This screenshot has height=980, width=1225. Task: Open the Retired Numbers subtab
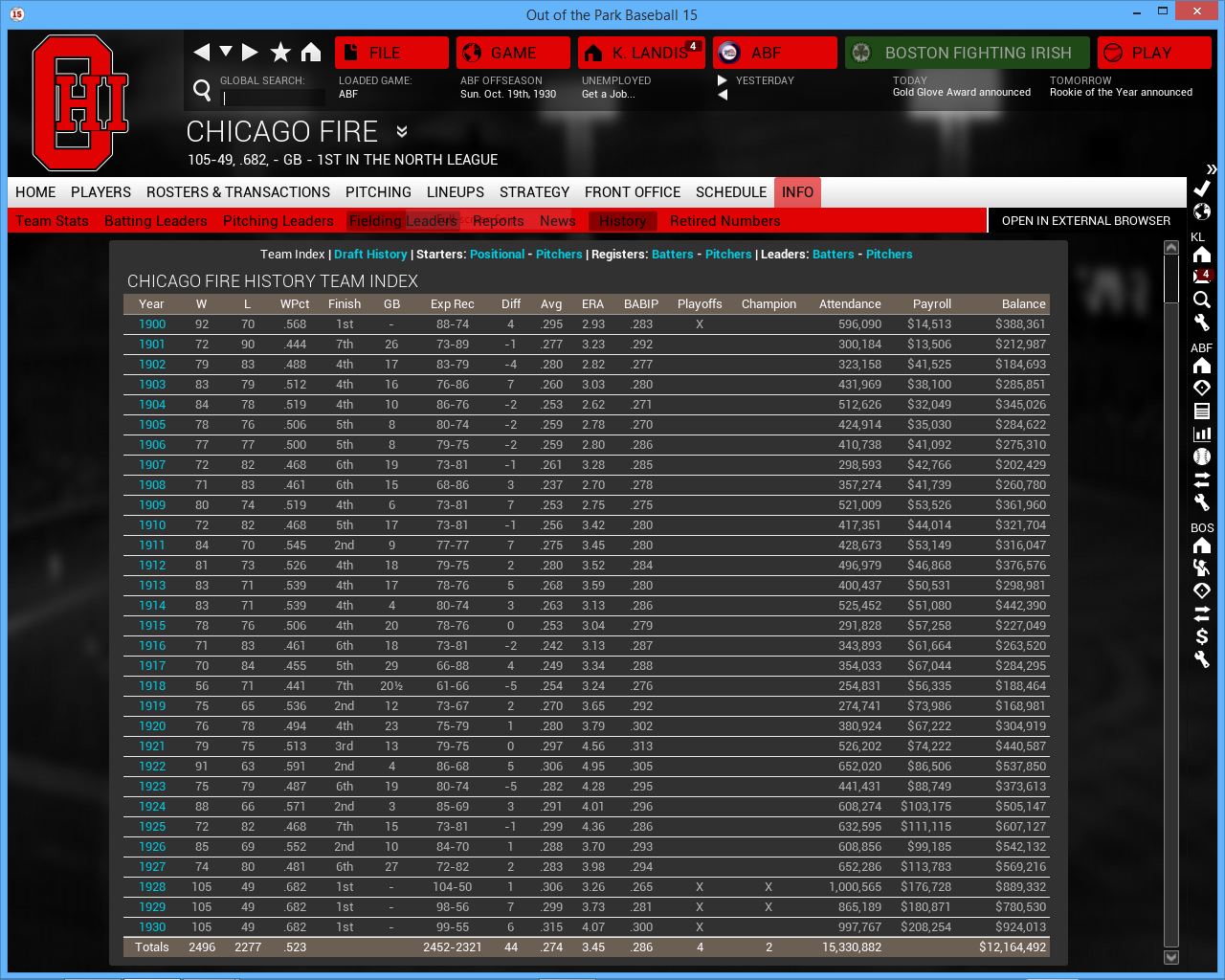tap(724, 221)
